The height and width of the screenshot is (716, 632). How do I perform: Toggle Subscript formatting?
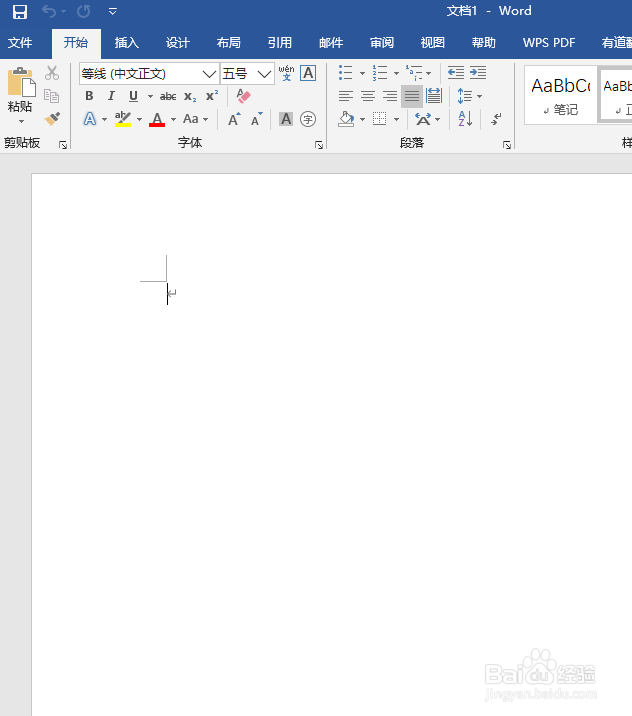click(190, 96)
